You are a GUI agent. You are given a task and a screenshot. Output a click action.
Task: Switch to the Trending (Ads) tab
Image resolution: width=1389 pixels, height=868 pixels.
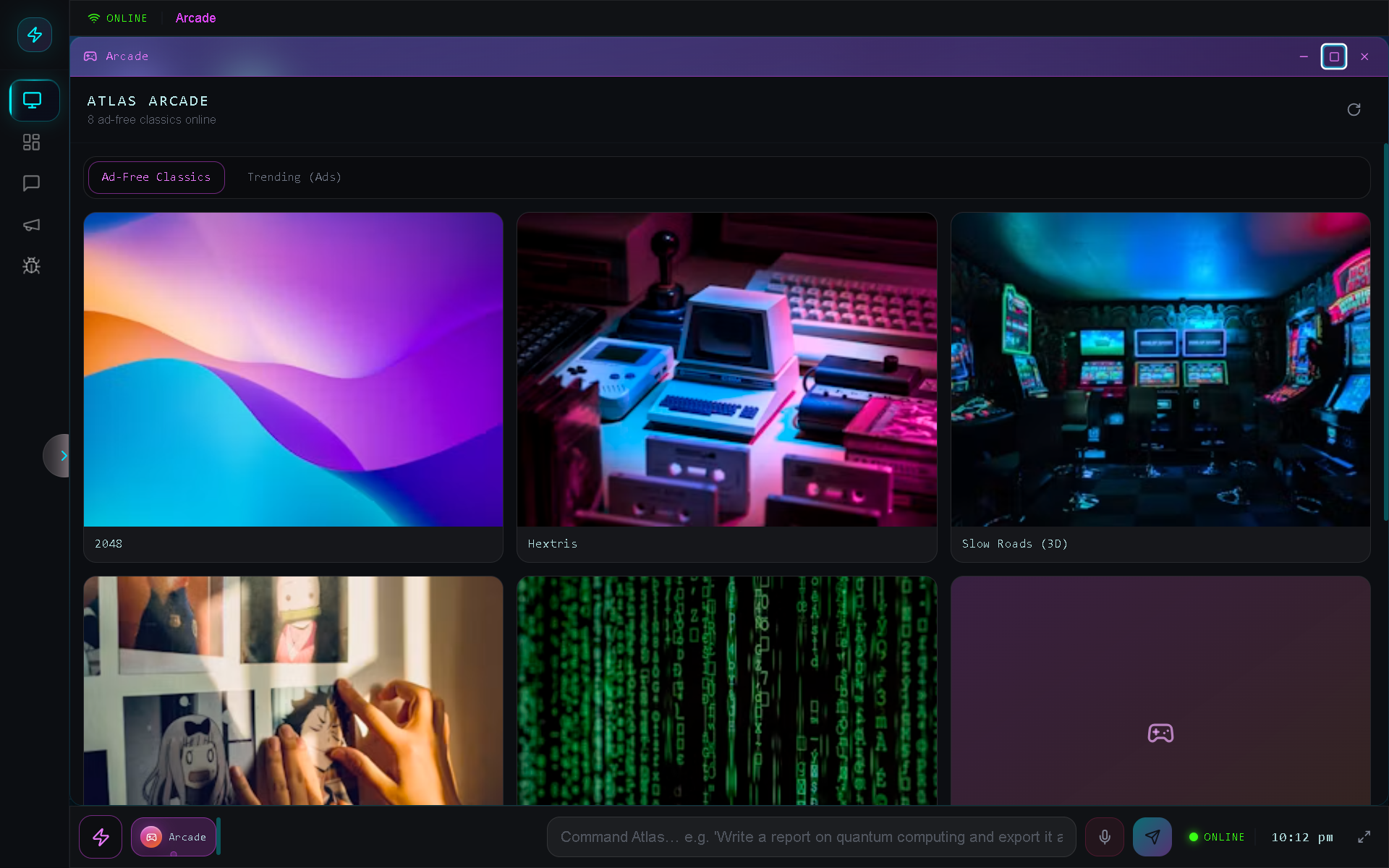coord(294,177)
